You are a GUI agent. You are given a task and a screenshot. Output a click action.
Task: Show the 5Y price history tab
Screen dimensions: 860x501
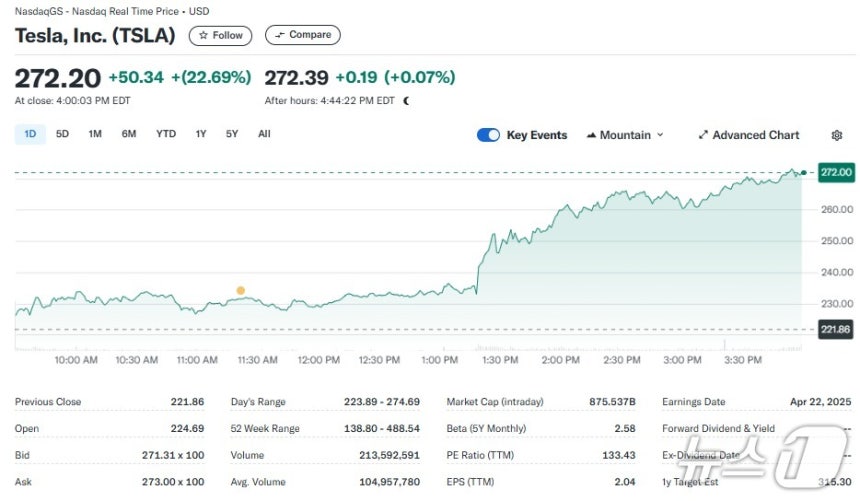[232, 134]
